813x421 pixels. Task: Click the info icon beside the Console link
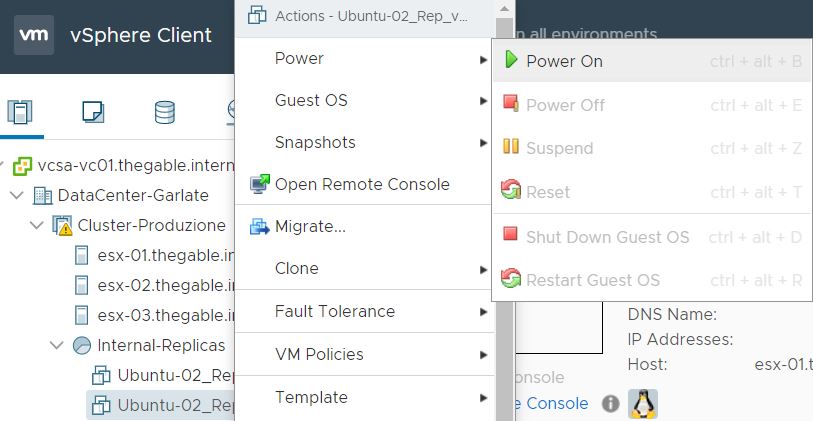tap(611, 403)
